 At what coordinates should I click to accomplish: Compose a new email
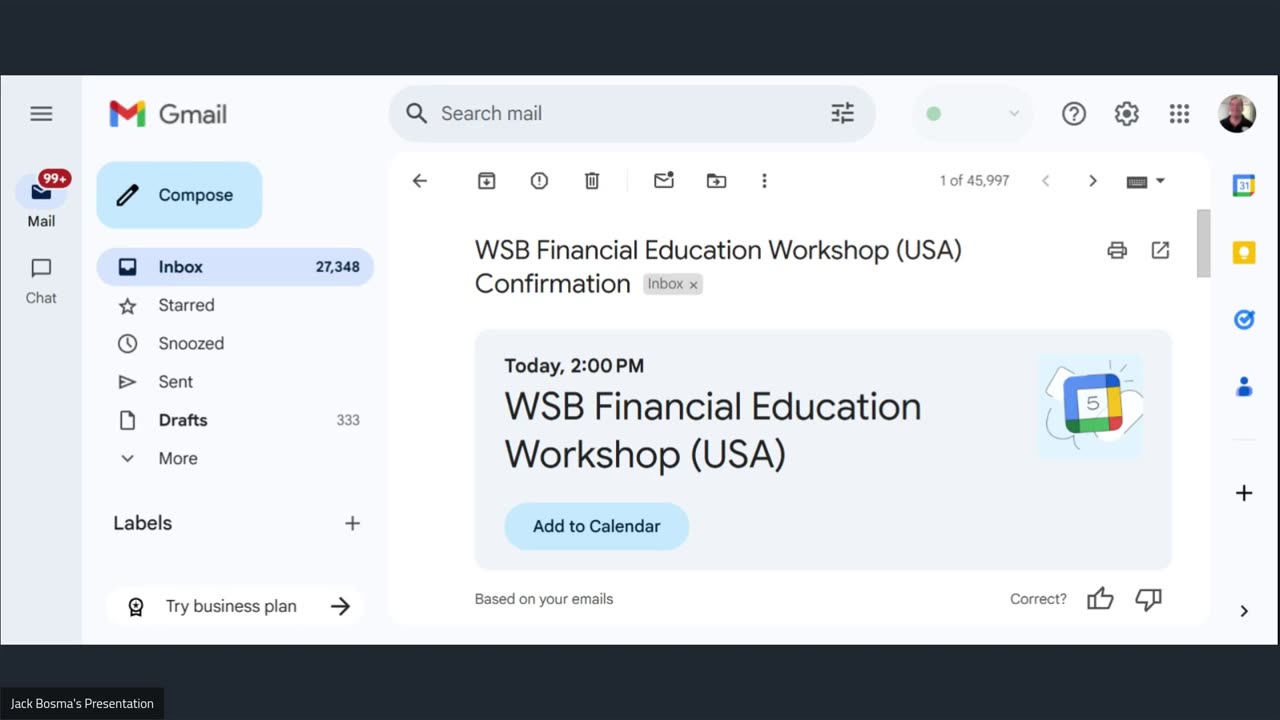179,195
